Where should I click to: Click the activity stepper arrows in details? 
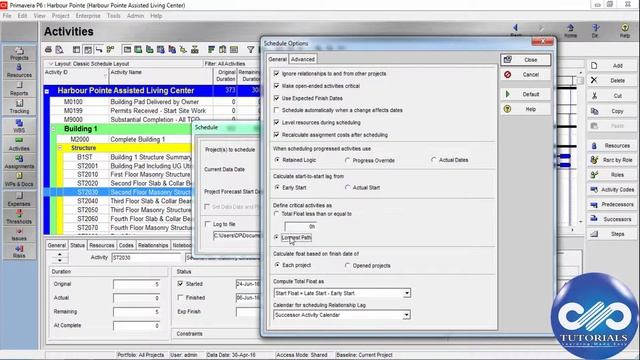[60, 258]
